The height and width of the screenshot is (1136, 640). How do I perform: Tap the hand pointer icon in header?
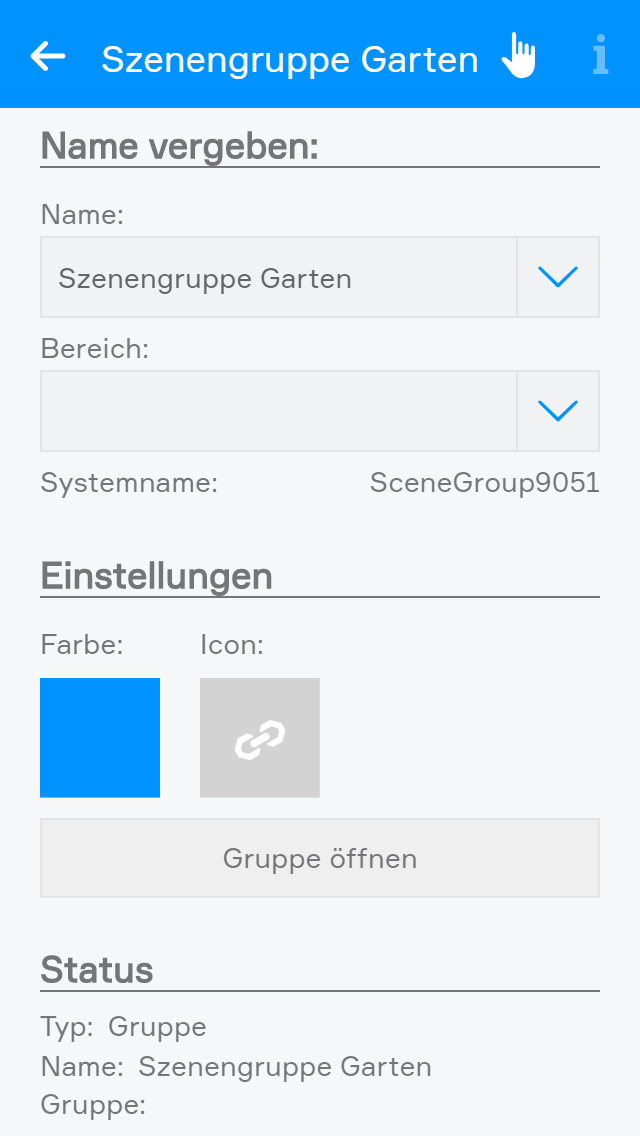coord(518,56)
